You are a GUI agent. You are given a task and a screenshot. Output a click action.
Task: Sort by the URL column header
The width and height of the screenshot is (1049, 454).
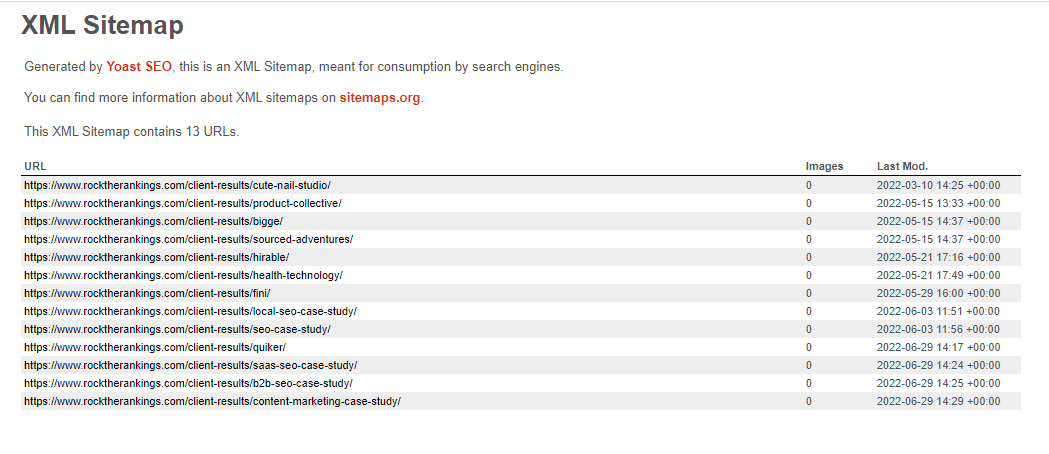35,166
